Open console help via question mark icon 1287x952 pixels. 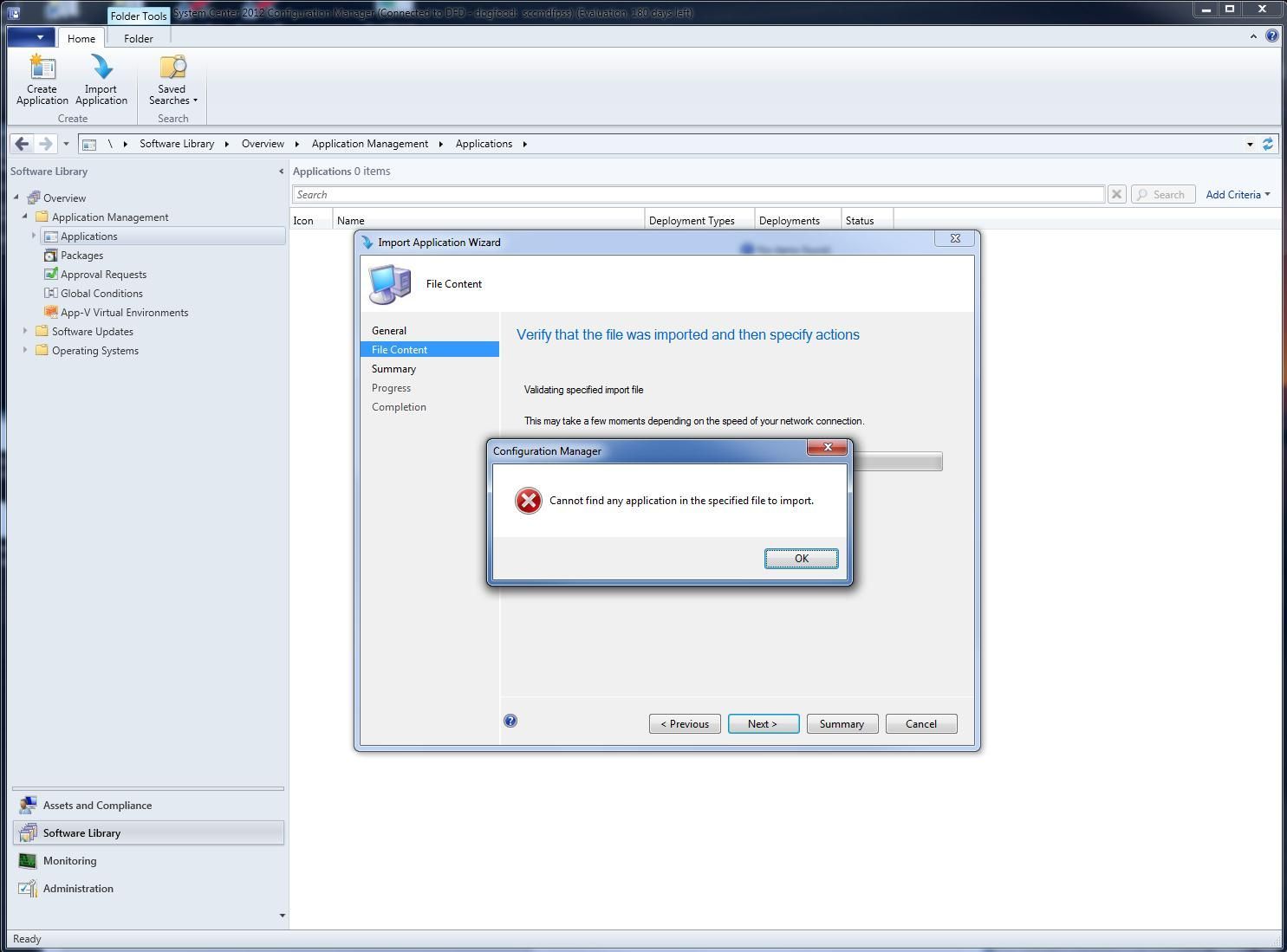coord(1273,36)
